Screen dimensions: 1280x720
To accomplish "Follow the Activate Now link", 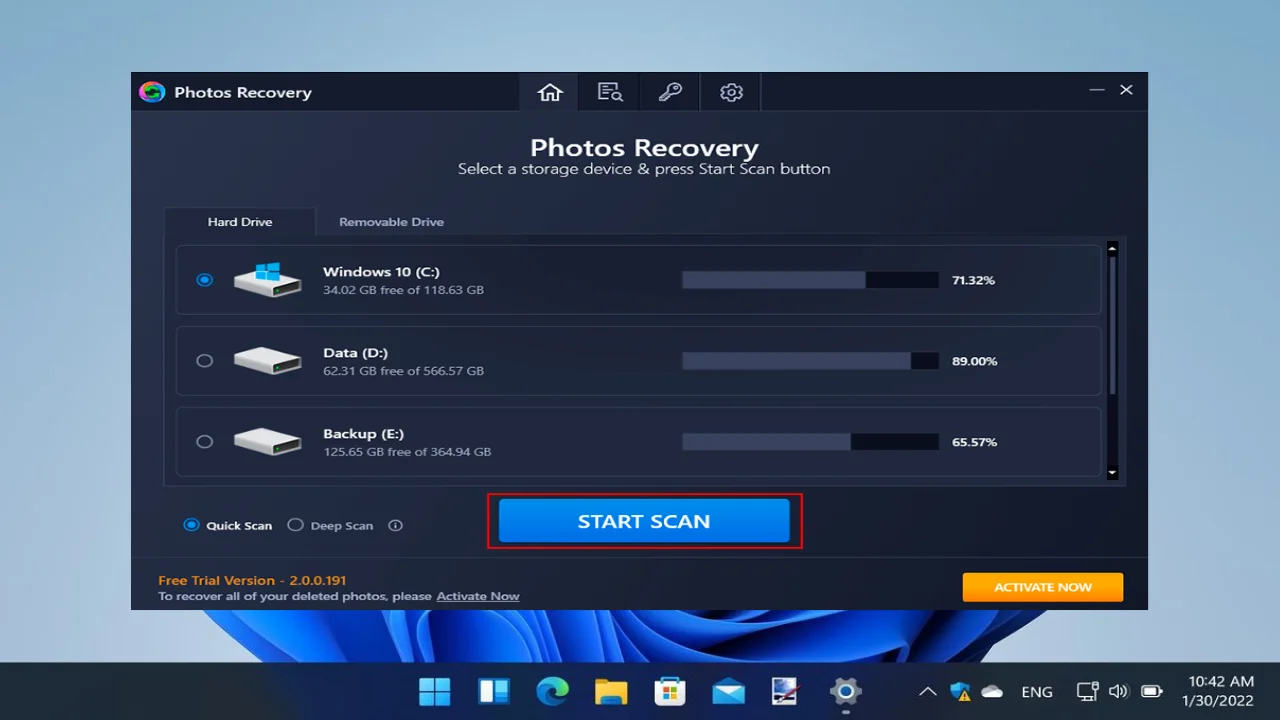I will [478, 596].
